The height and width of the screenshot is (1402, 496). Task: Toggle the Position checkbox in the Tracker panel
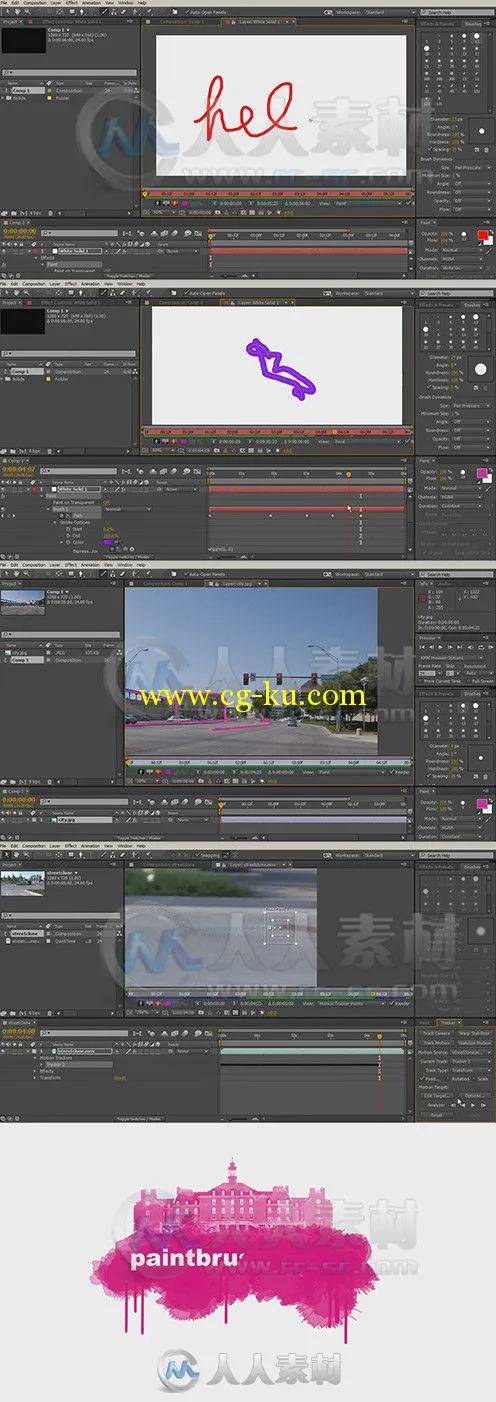click(422, 1078)
